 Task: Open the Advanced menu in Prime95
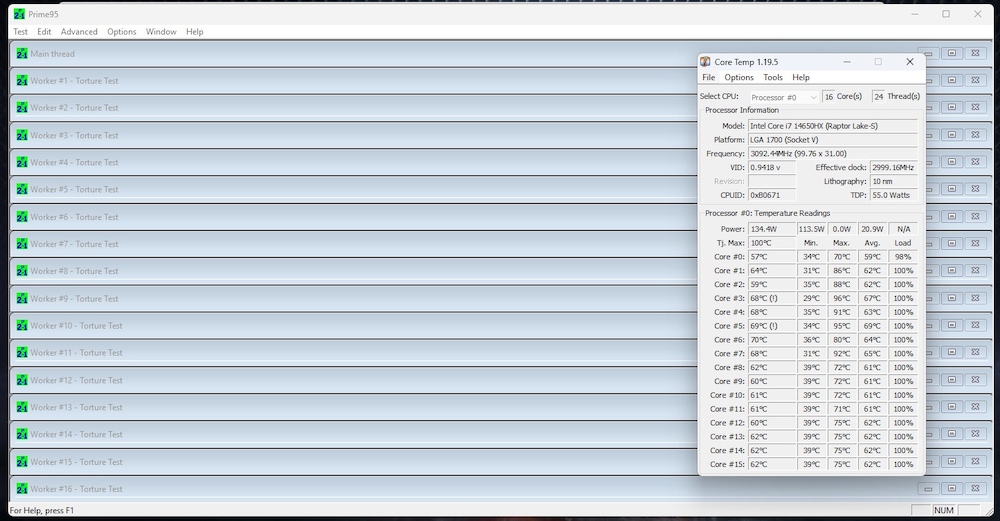(79, 32)
